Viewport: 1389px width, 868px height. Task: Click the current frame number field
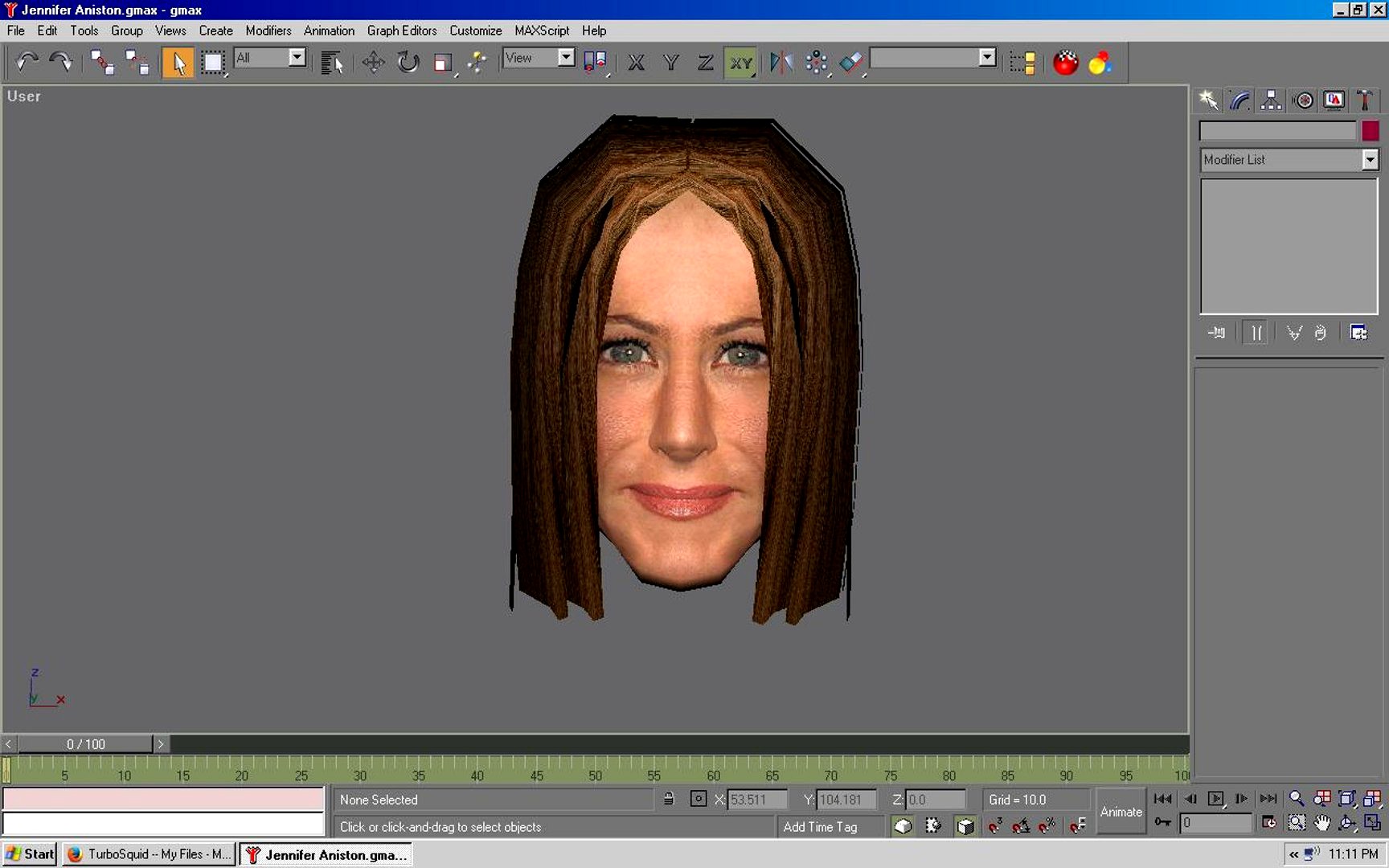point(1215,822)
